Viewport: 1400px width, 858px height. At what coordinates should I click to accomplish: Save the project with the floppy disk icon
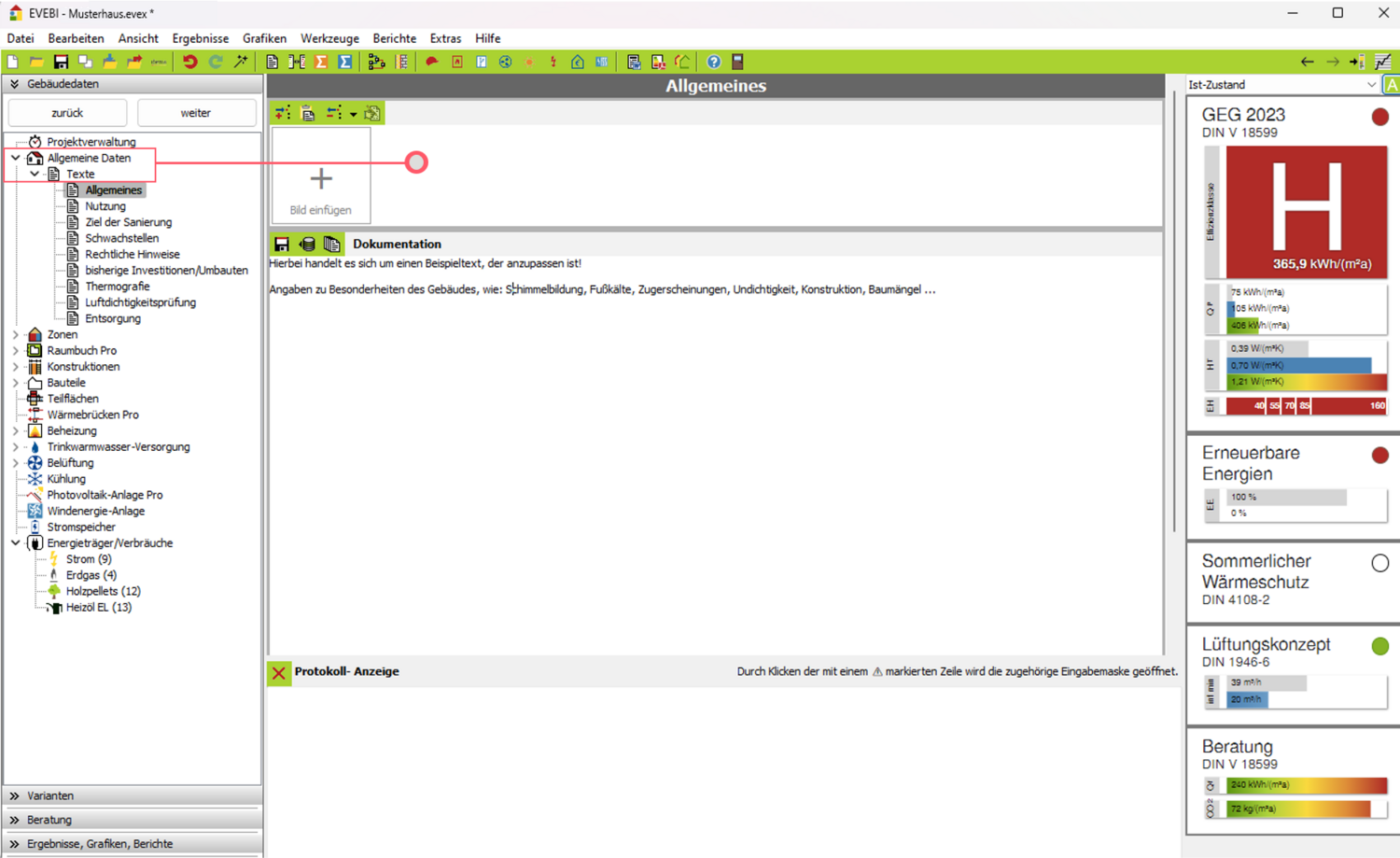[x=61, y=62]
